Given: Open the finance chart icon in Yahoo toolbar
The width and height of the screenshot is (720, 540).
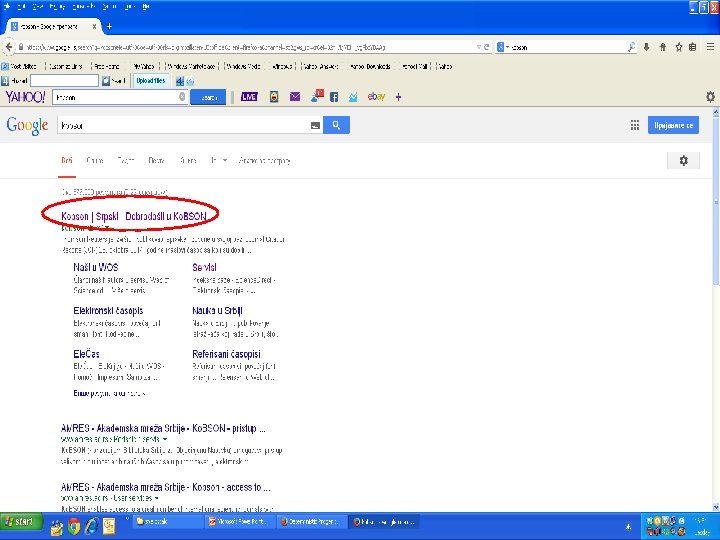Looking at the screenshot, I should pos(353,97).
